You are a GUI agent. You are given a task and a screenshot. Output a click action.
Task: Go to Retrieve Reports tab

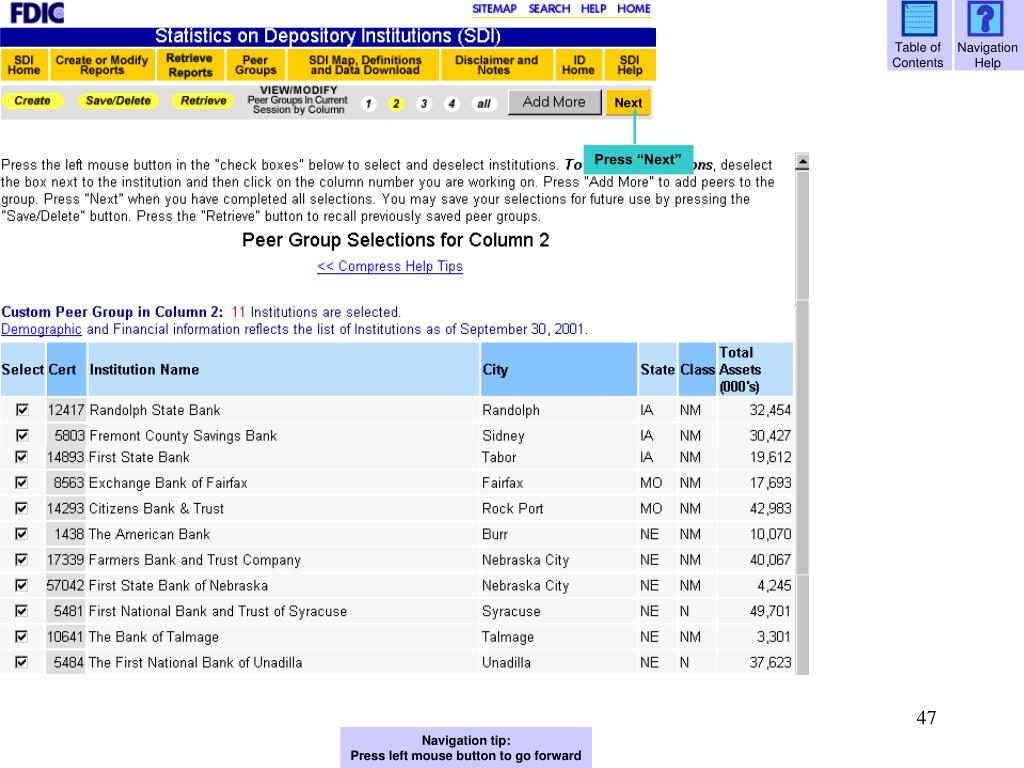pos(190,65)
